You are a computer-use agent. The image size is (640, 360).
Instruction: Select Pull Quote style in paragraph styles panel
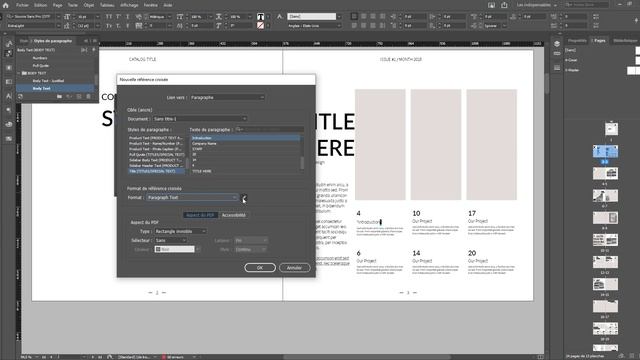[41, 65]
